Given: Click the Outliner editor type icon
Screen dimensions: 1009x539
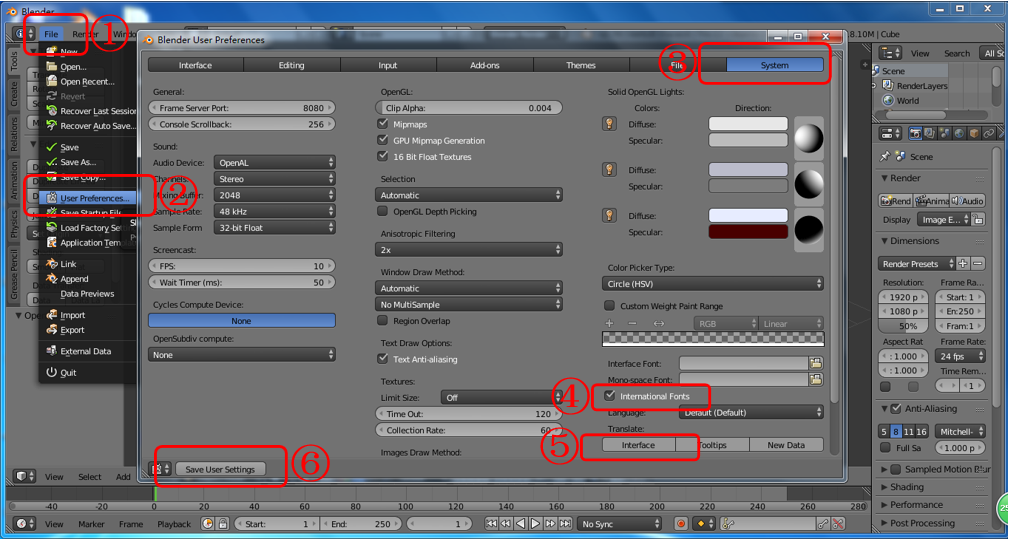Looking at the screenshot, I should [891, 53].
